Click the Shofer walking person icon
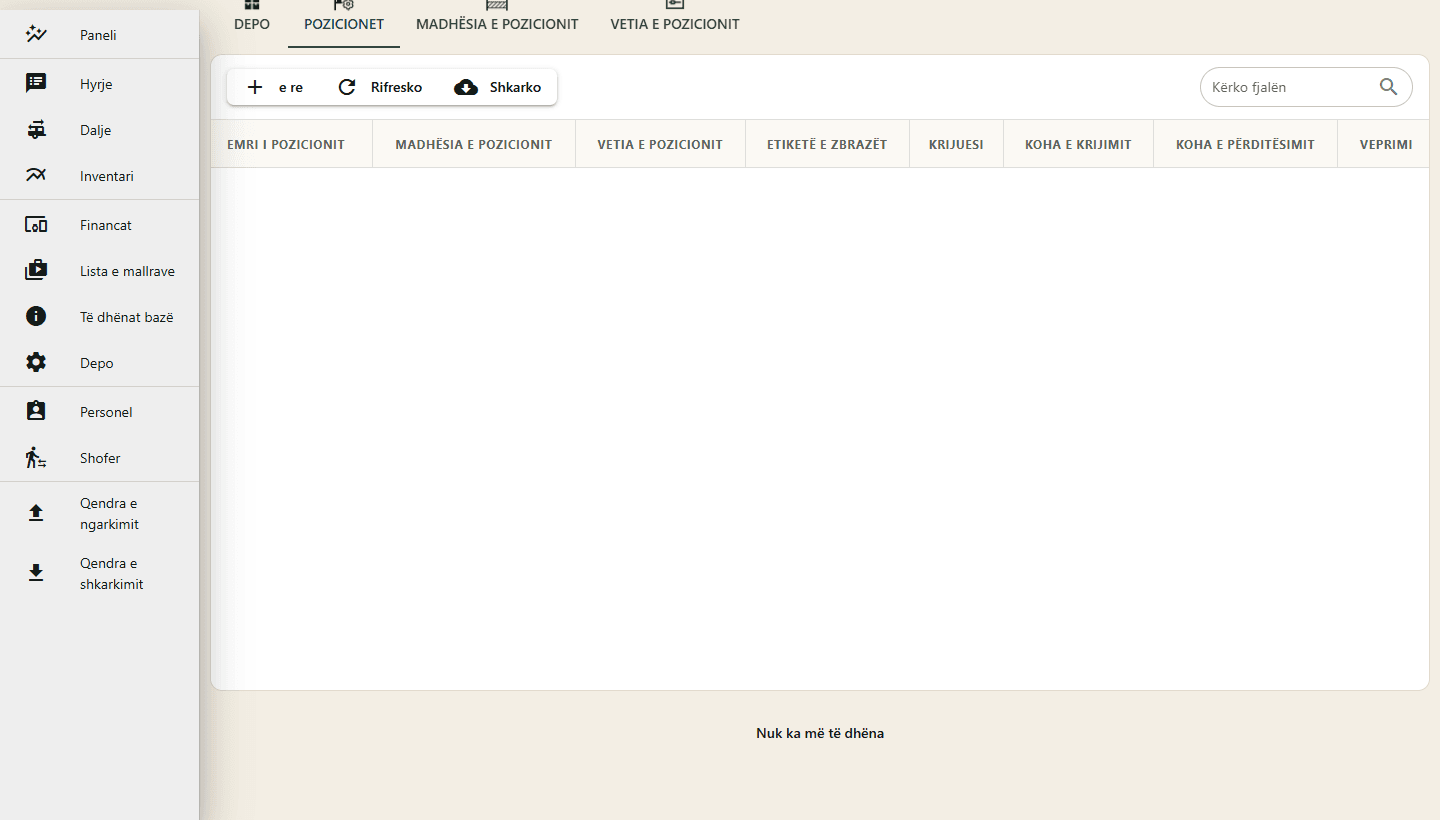 click(36, 458)
